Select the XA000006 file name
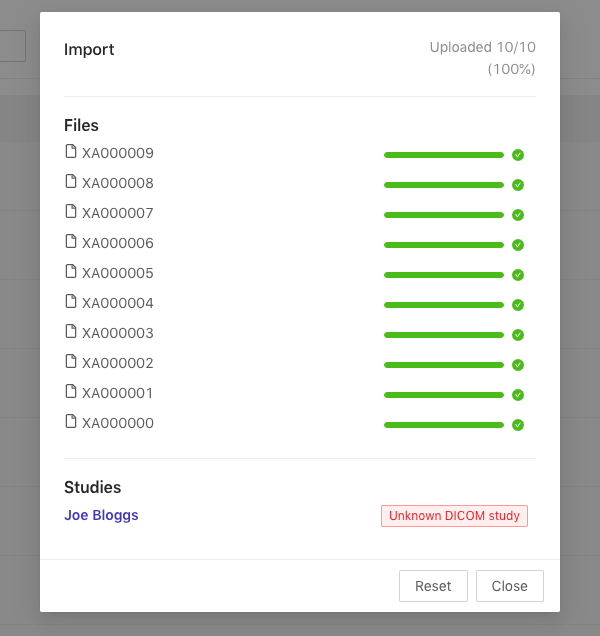The image size is (600, 636). pos(118,243)
